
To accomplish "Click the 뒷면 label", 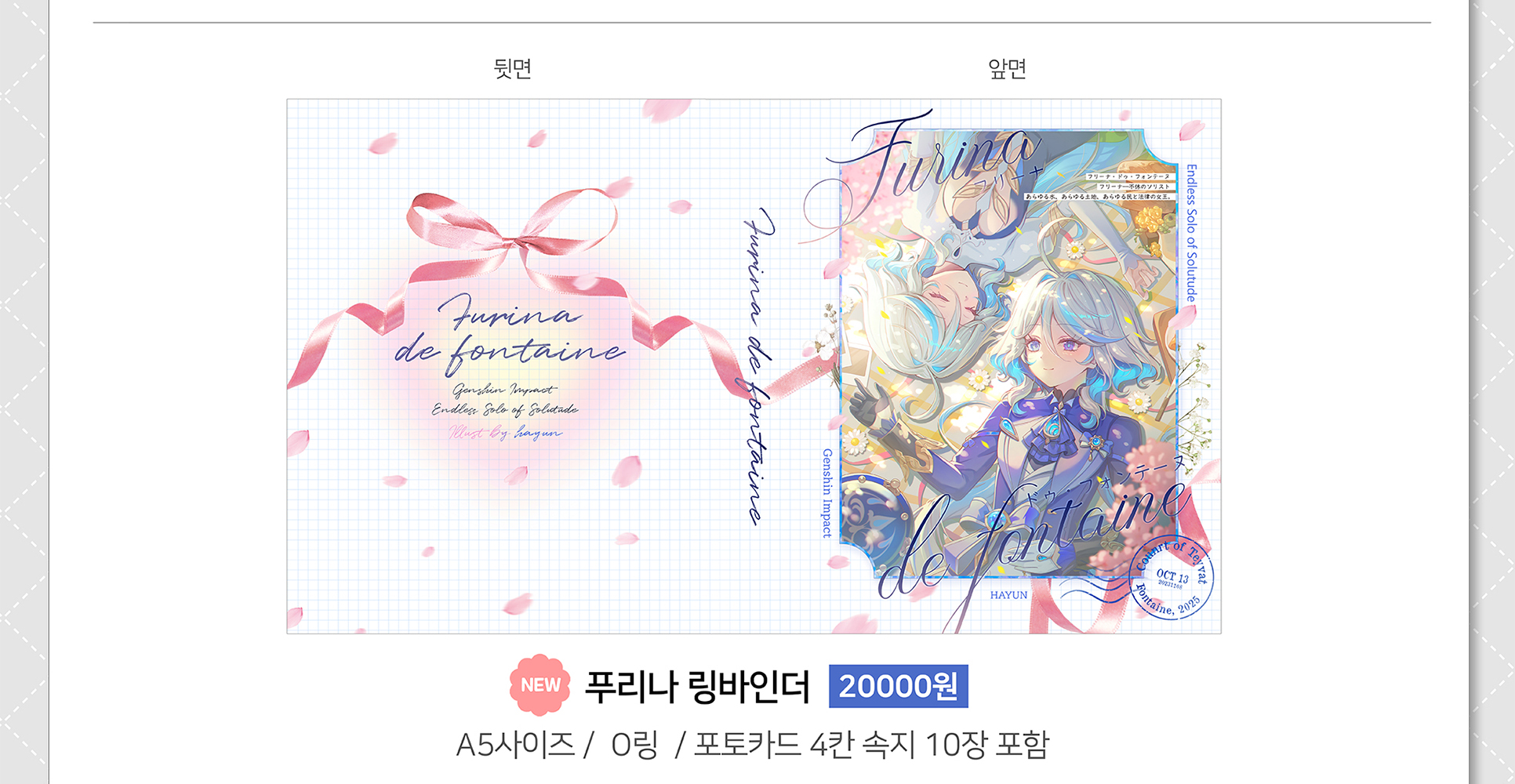I will 513,68.
